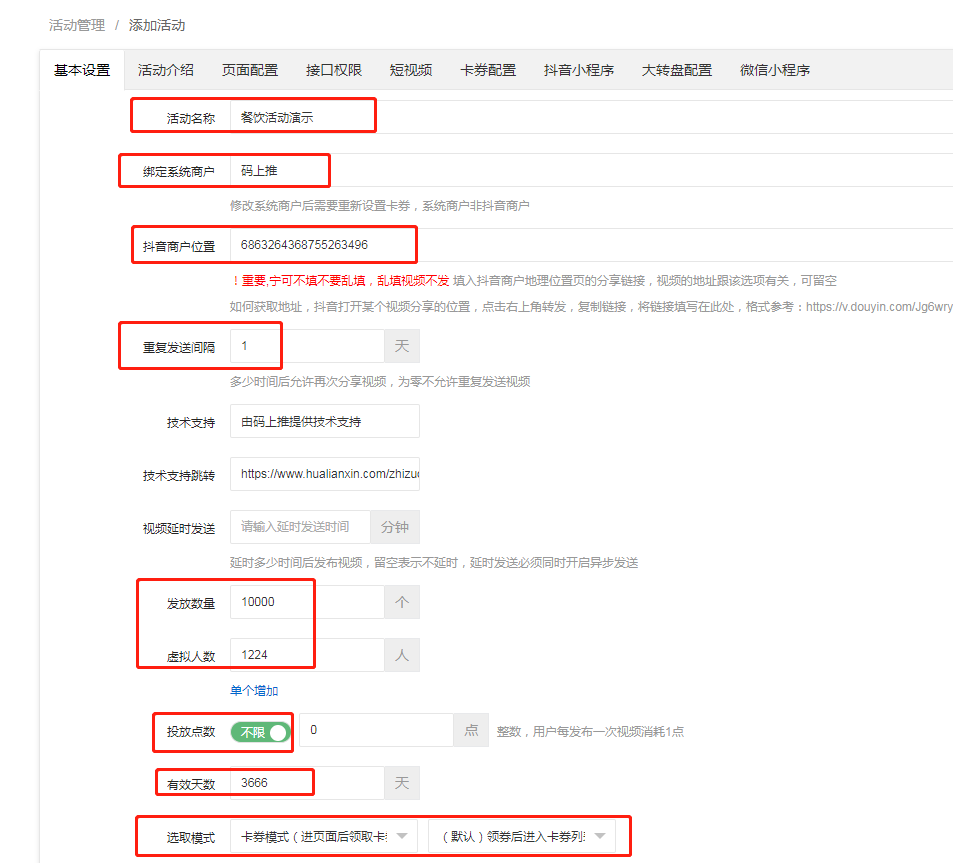This screenshot has height=863, width=953.
Task: Click the 单个增加 link
Action: (x=253, y=690)
